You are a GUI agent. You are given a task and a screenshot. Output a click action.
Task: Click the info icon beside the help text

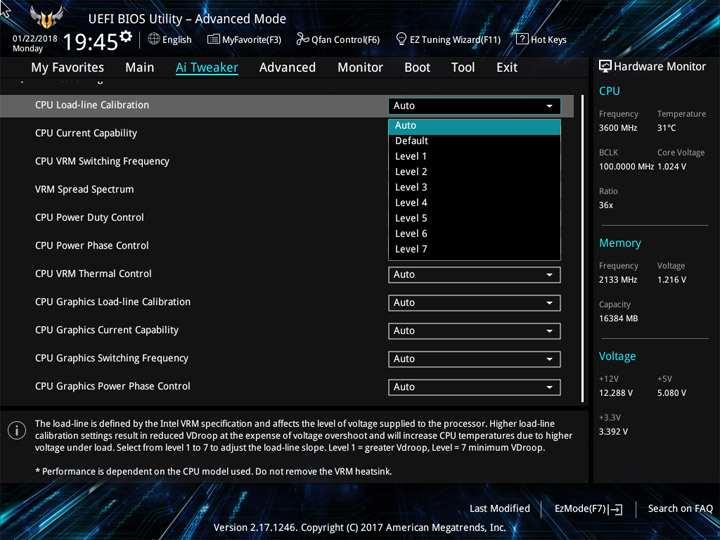click(x=16, y=430)
